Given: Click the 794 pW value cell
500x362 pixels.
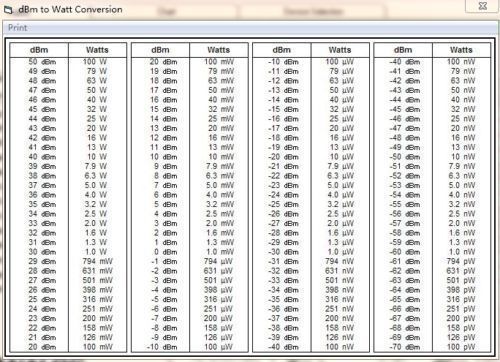Looking at the screenshot, I should pyautogui.click(x=461, y=261).
